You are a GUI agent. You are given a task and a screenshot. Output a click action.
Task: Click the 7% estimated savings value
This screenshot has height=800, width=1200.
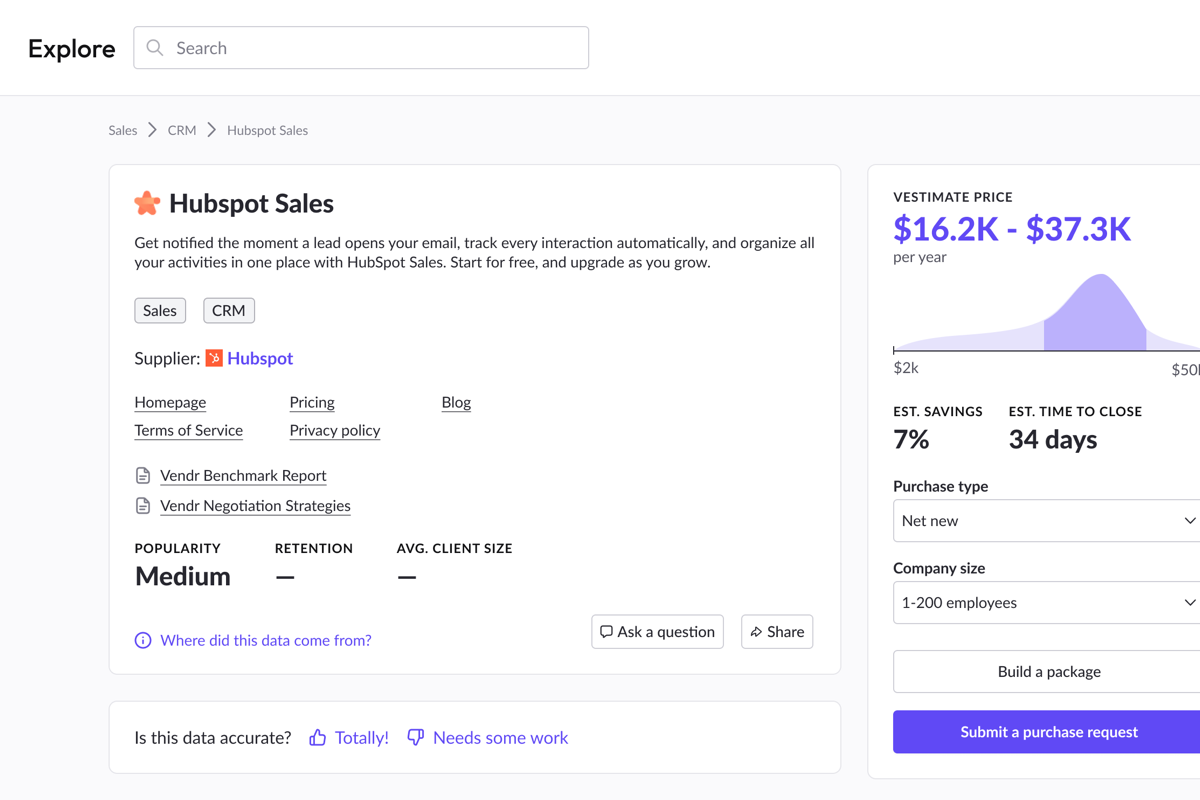tap(911, 439)
